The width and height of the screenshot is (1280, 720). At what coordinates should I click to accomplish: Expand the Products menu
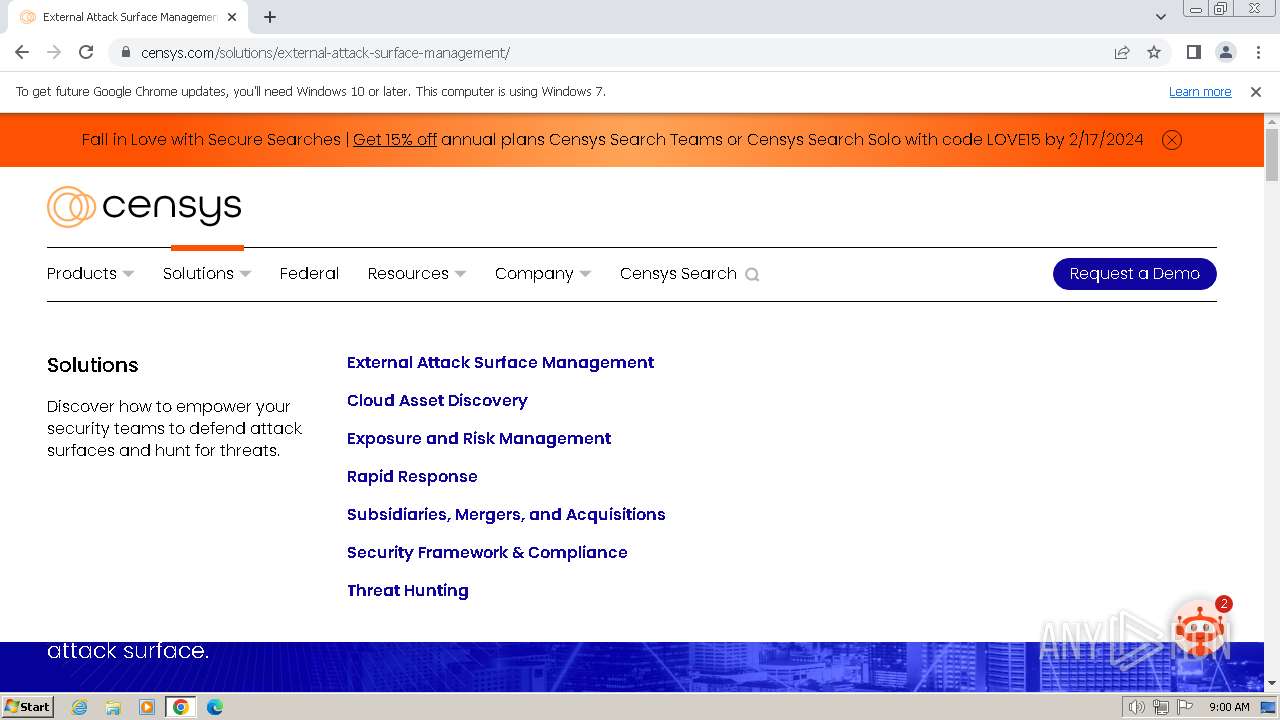90,274
